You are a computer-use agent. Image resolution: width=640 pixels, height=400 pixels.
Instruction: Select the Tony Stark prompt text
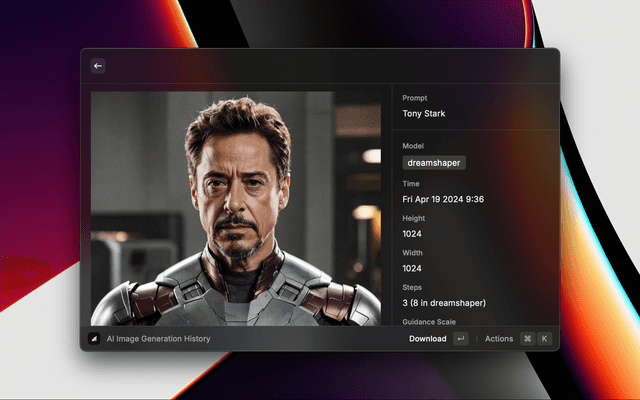point(424,114)
